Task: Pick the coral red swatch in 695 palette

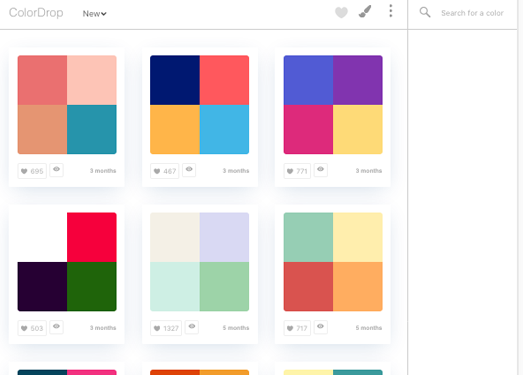Action: click(42, 80)
